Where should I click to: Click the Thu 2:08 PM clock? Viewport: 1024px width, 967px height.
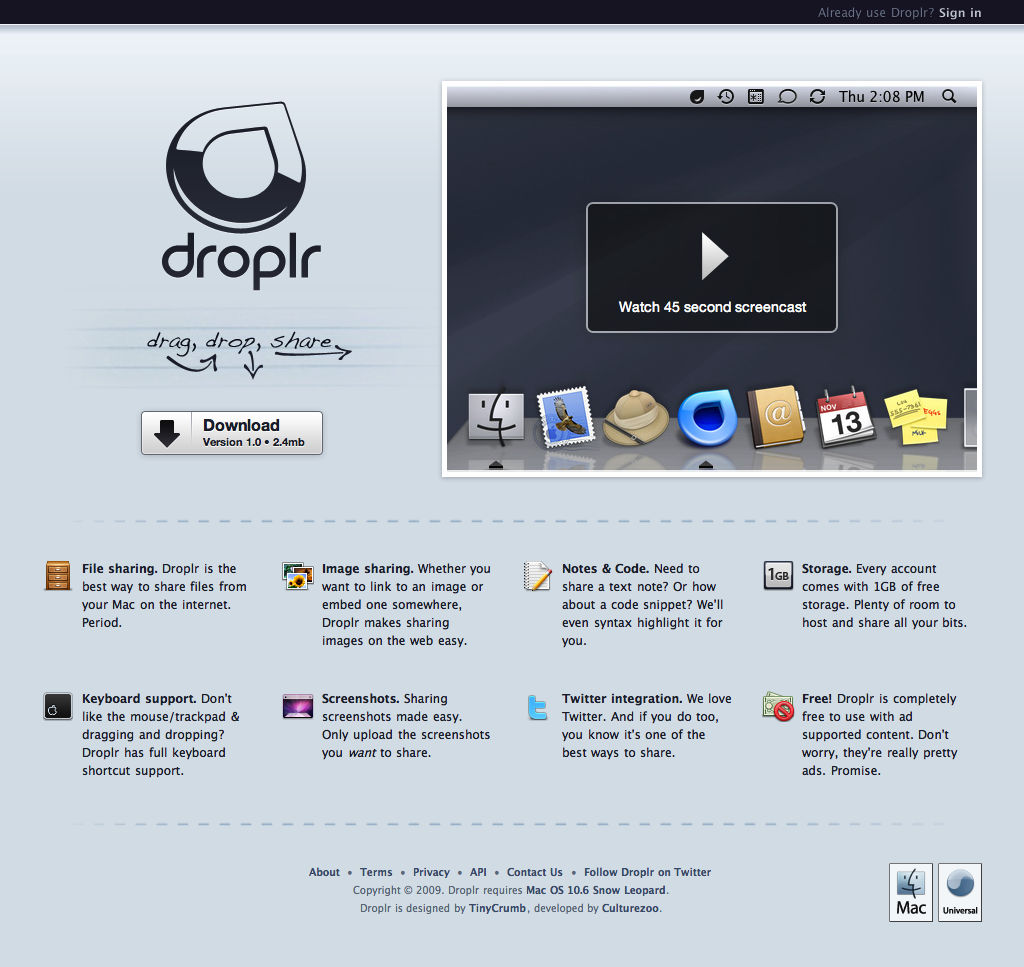[882, 97]
